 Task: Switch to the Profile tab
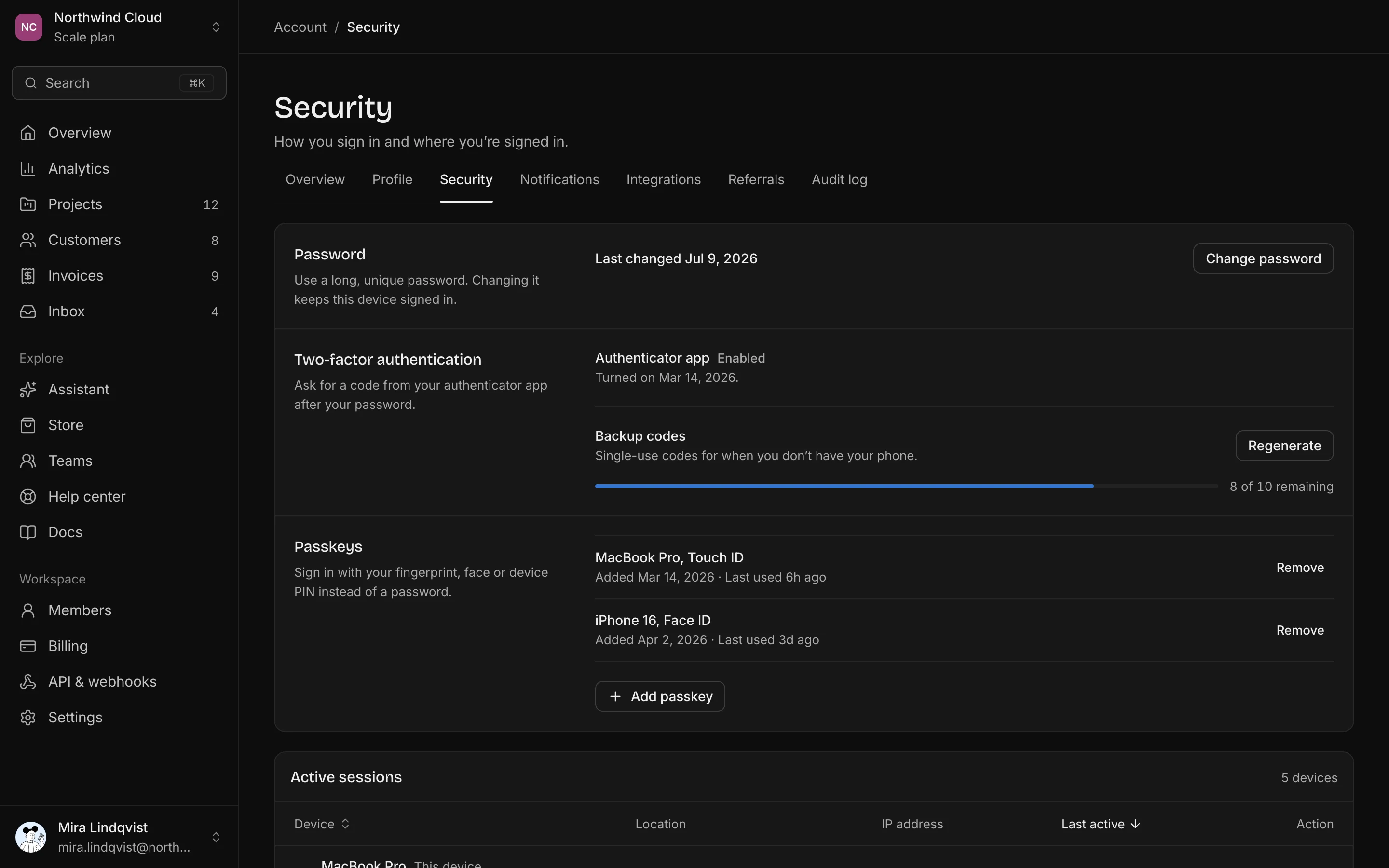392,180
